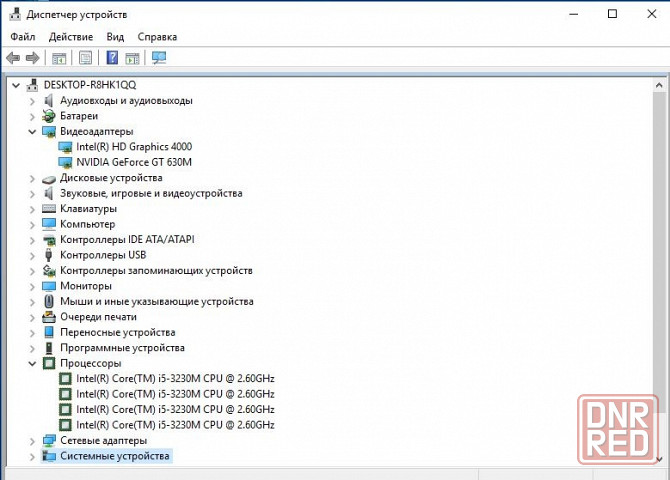This screenshot has width=670, height=480.
Task: Click the mouse icon beside Мыши и иные указывающие устройства
Action: (x=49, y=301)
